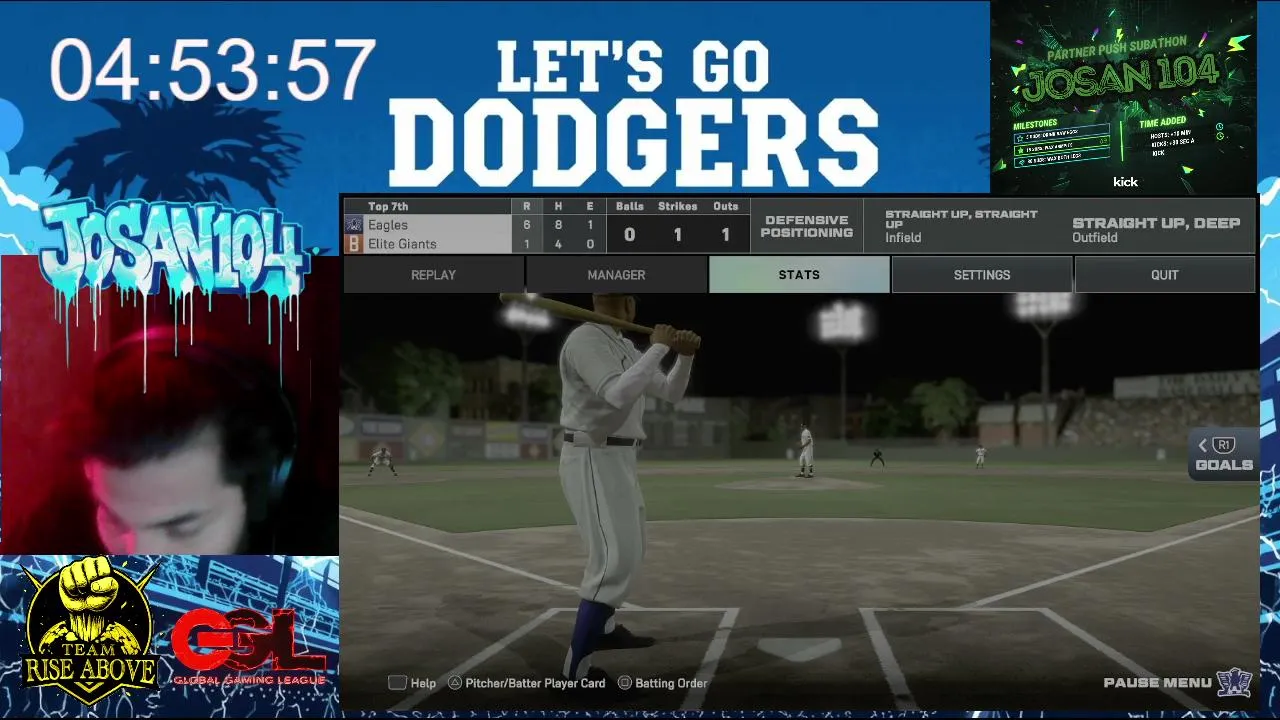The image size is (1280, 720).
Task: Click the Defensive Positioning label
Action: (806, 226)
